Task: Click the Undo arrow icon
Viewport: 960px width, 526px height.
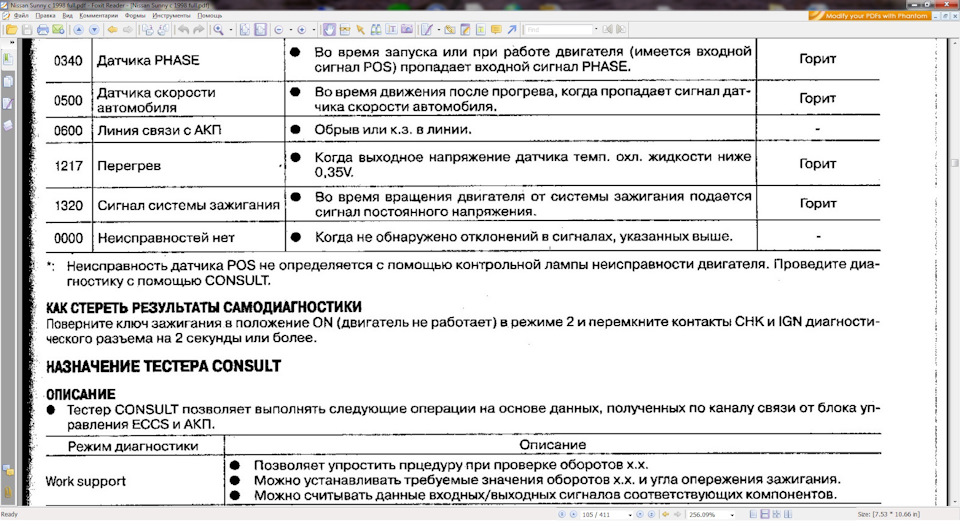Action: click(183, 30)
